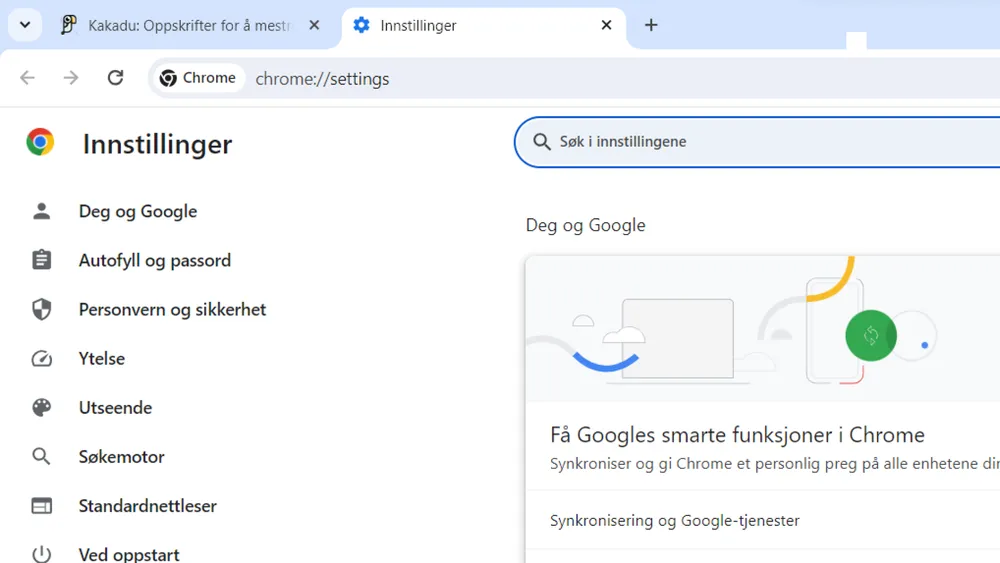Select the Innstillinger tab

(x=470, y=26)
